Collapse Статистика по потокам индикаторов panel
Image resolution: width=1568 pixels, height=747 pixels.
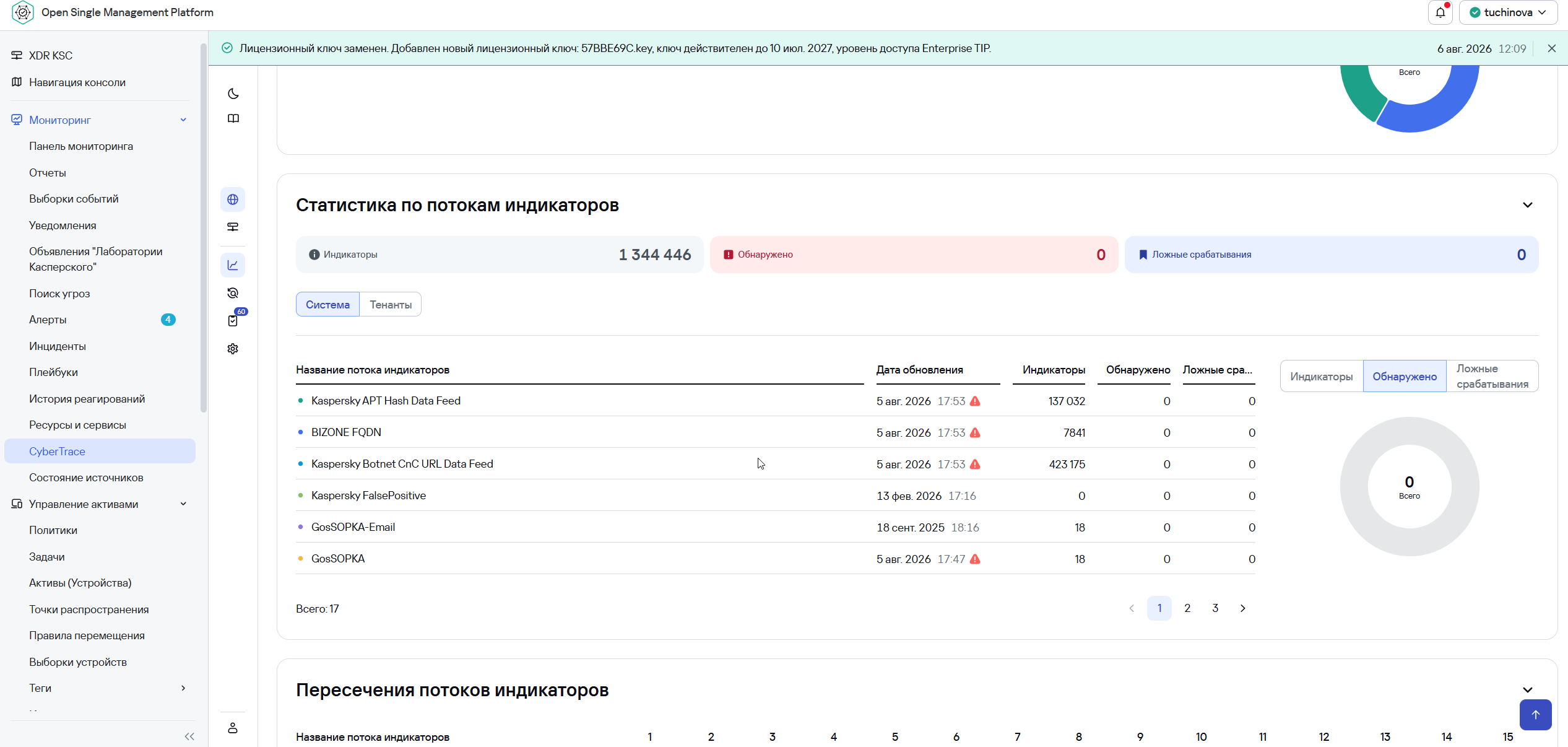[x=1528, y=205]
